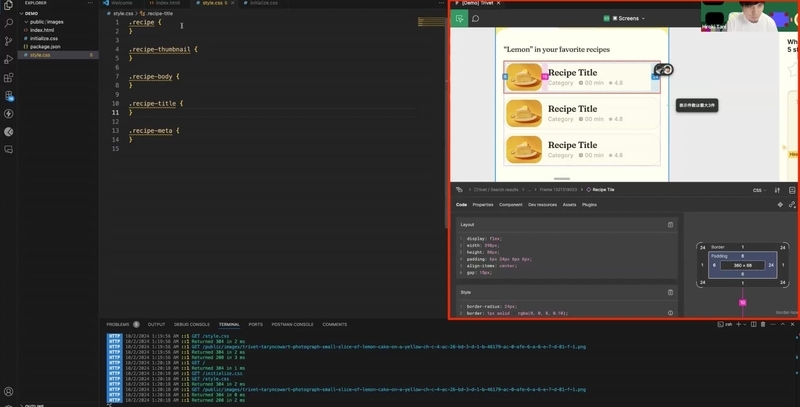Image resolution: width=800 pixels, height=407 pixels.
Task: Open the Screens page dropdown in Figma
Action: pos(628,18)
